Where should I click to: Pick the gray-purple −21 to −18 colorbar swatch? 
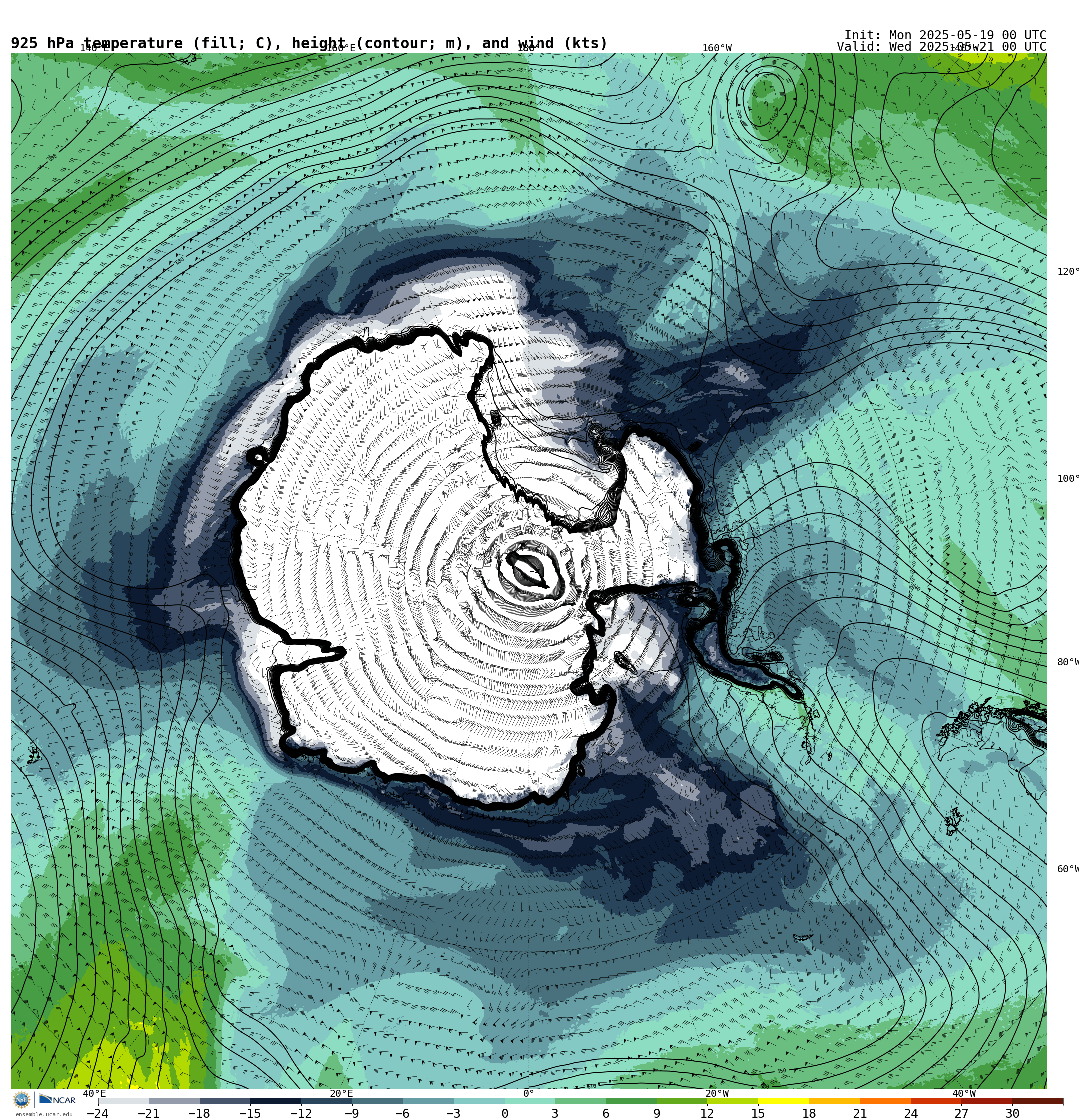pyautogui.click(x=174, y=1101)
